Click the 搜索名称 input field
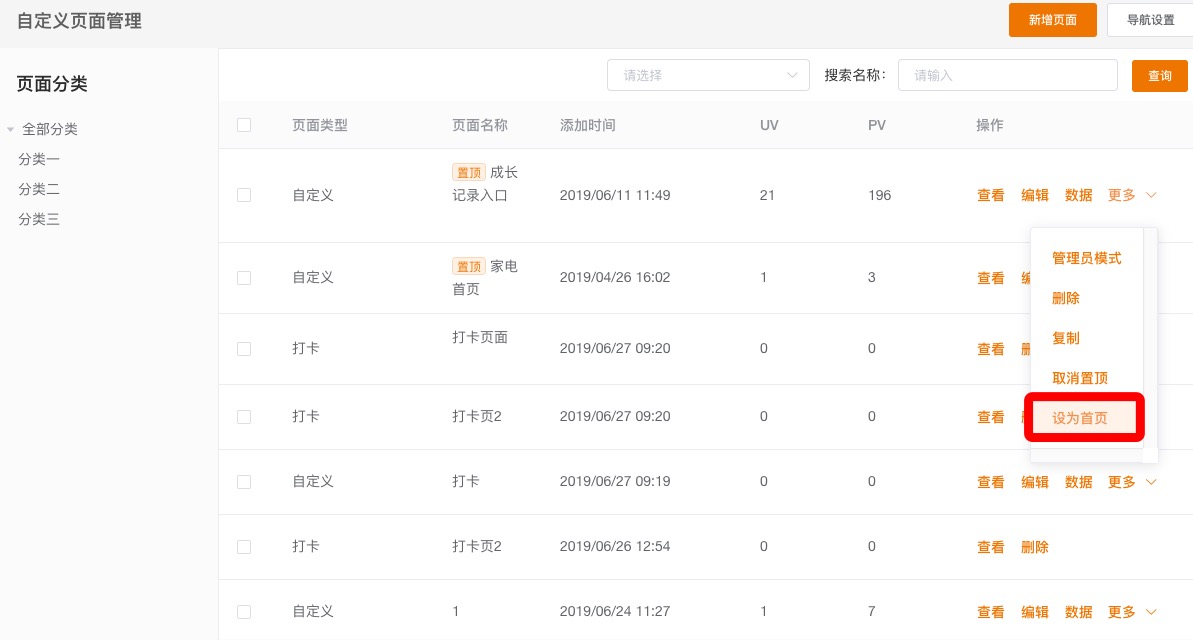This screenshot has height=640, width=1193. coord(1007,75)
